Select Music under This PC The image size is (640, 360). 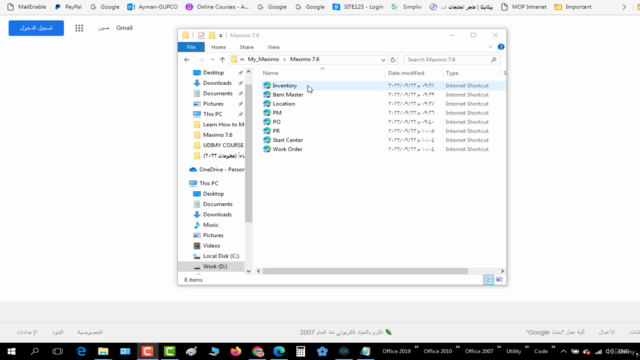(211, 225)
